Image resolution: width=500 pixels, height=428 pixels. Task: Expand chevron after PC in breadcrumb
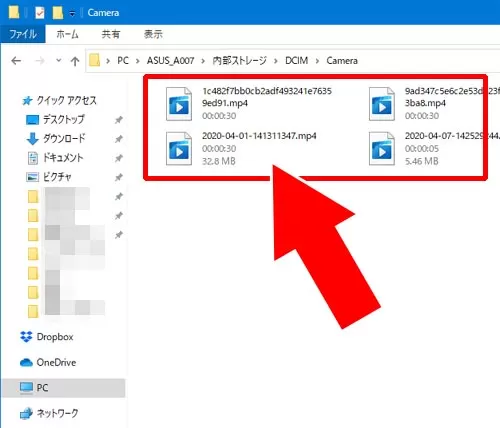tap(138, 61)
